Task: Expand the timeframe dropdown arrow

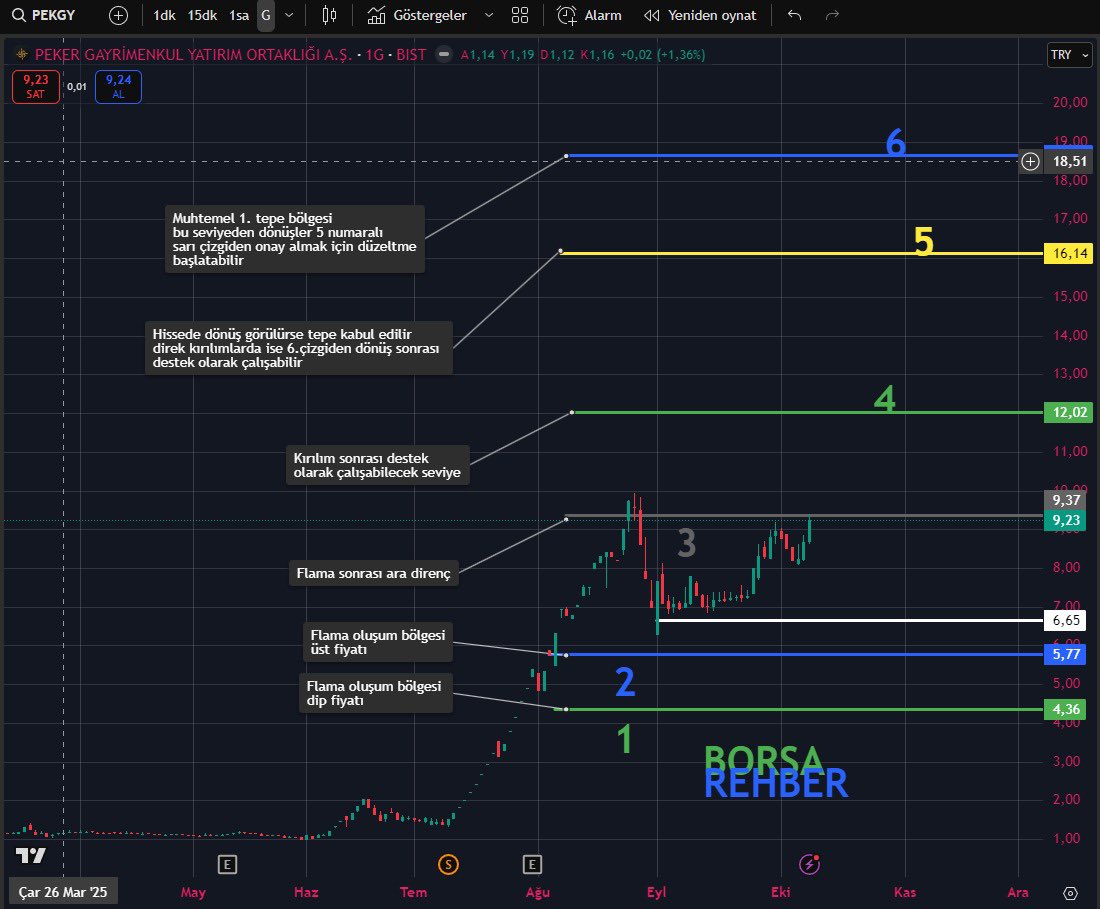Action: click(x=288, y=15)
